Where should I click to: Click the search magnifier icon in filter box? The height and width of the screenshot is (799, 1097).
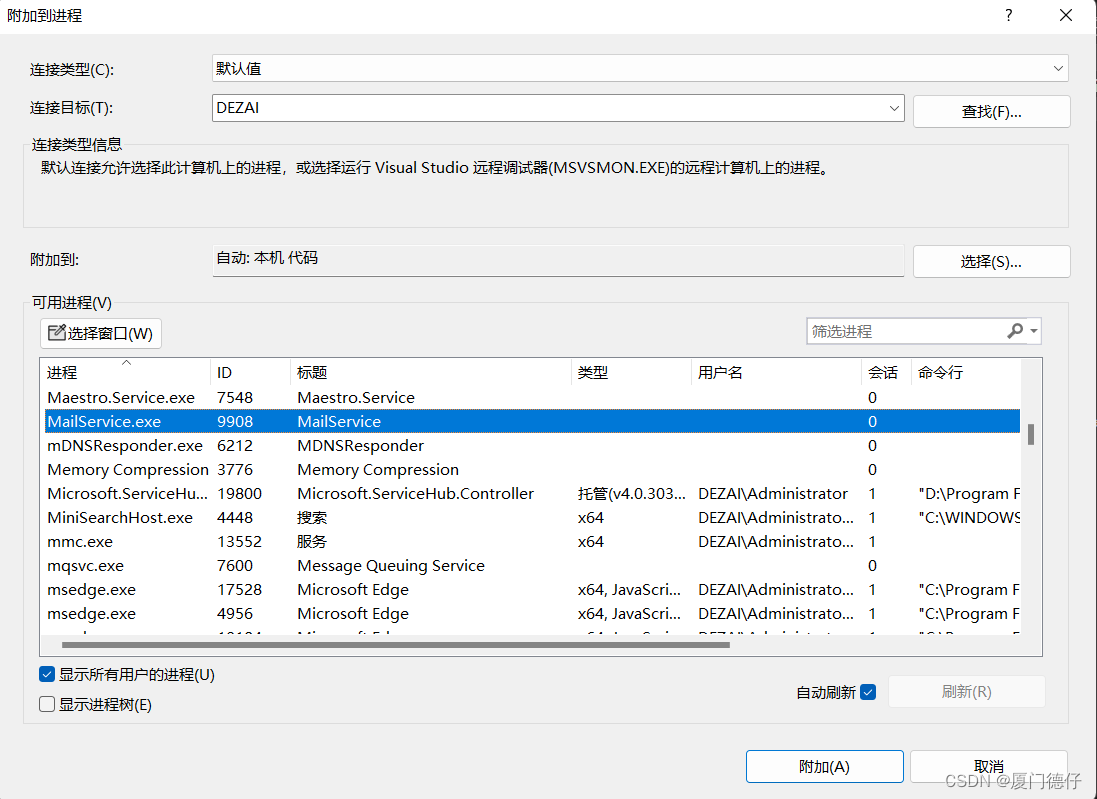(x=1015, y=331)
